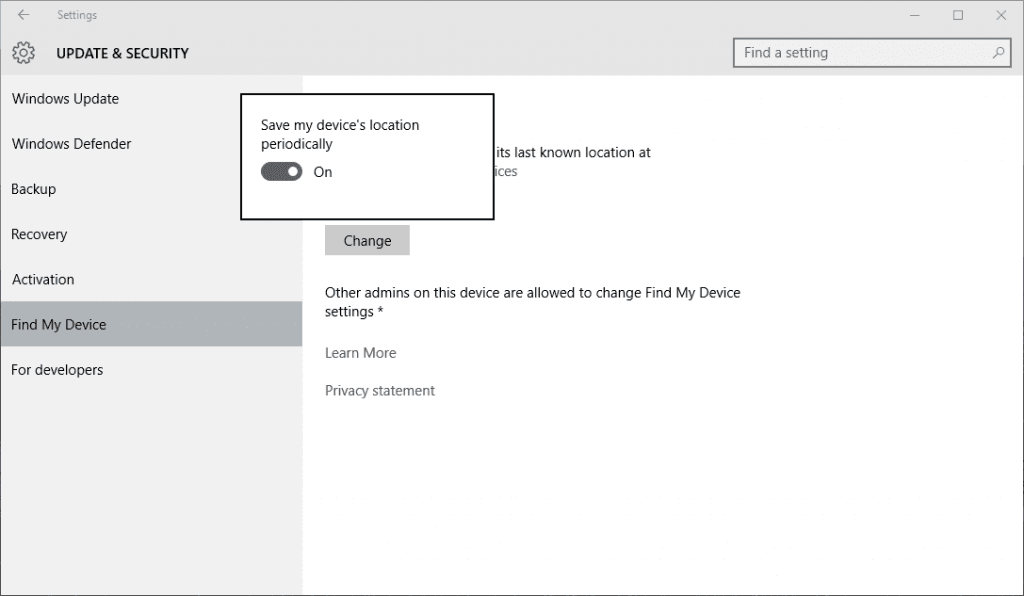1024x596 pixels.
Task: Maximize the Settings window
Action: click(958, 15)
